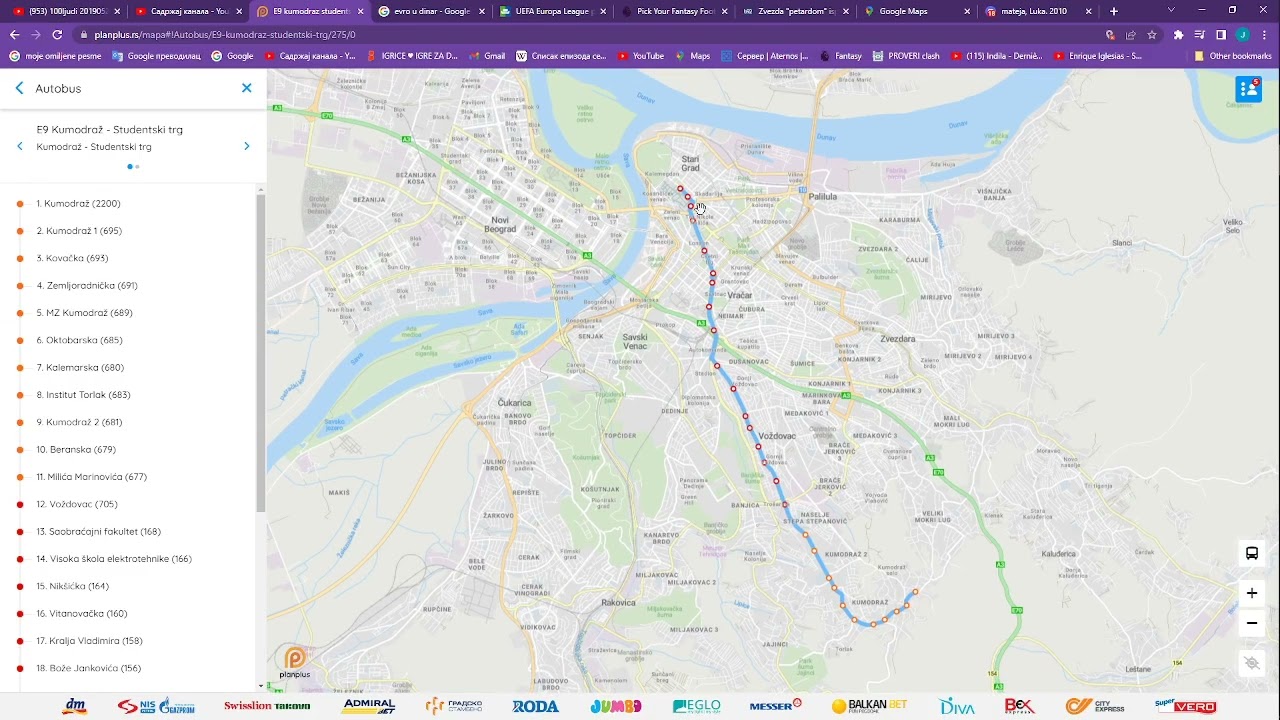Select stop 5. MZ Kumodraž (689)

pos(84,313)
